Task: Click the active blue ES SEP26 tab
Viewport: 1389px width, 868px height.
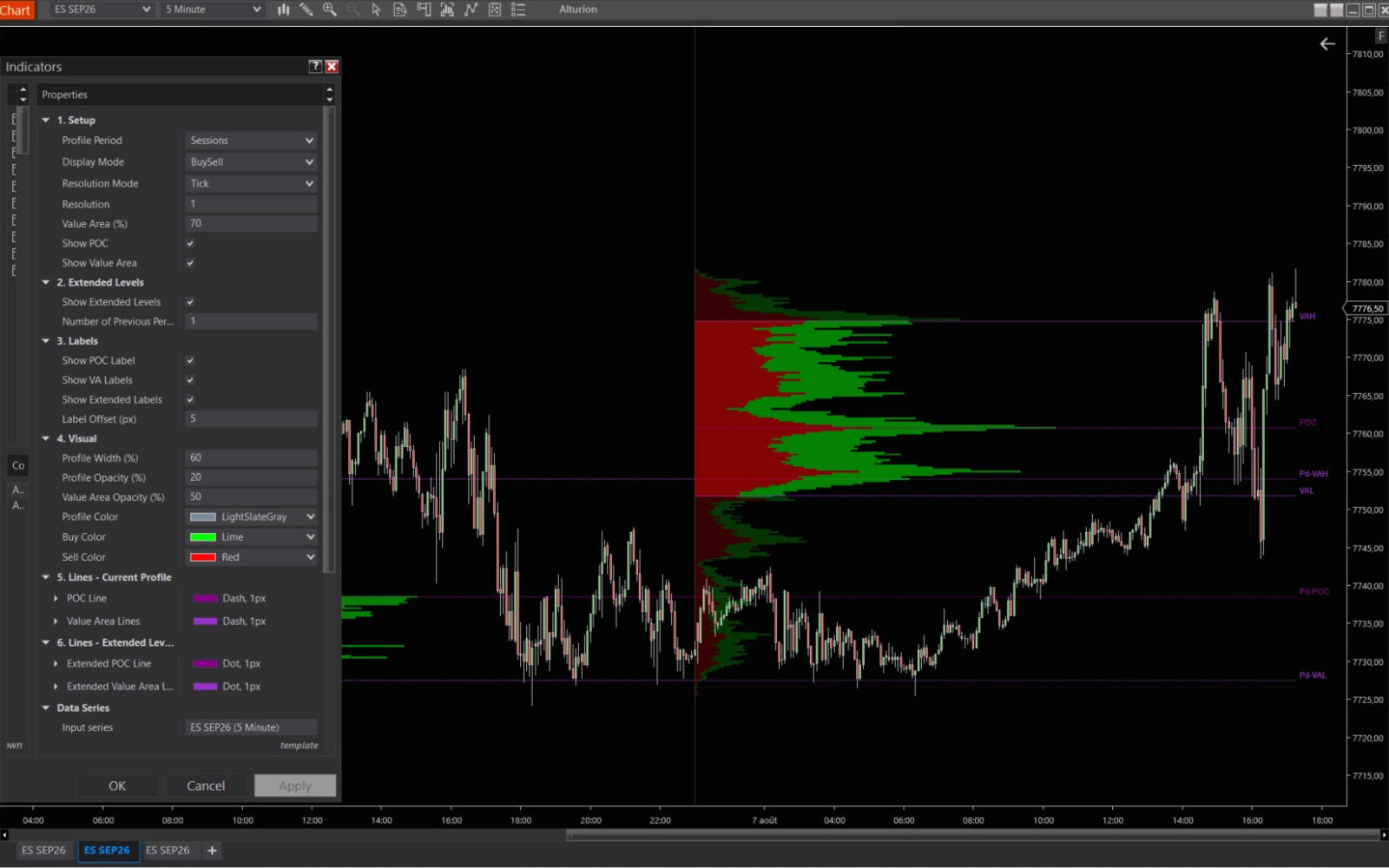Action: point(107,851)
